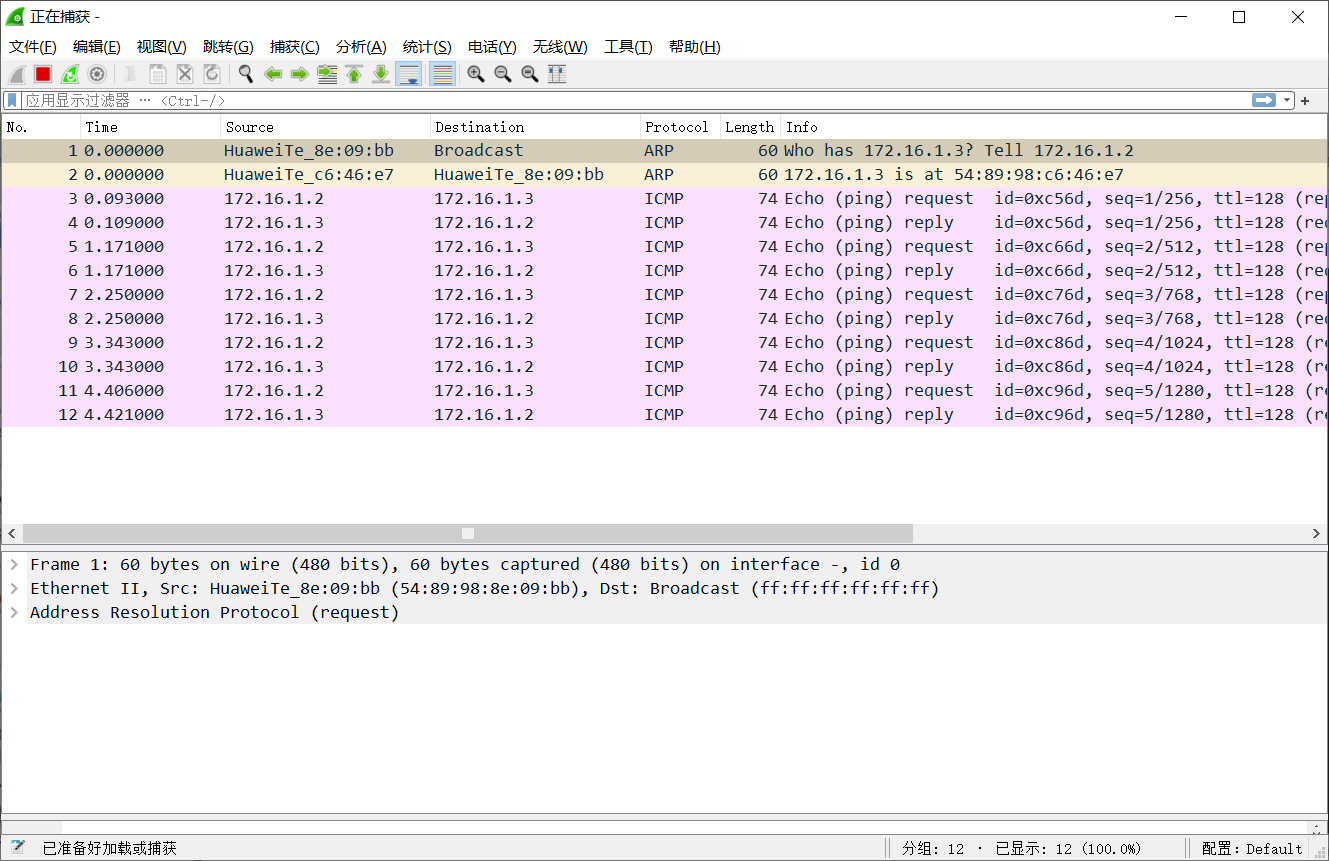
Task: Zoom in on packet text
Action: coord(476,74)
